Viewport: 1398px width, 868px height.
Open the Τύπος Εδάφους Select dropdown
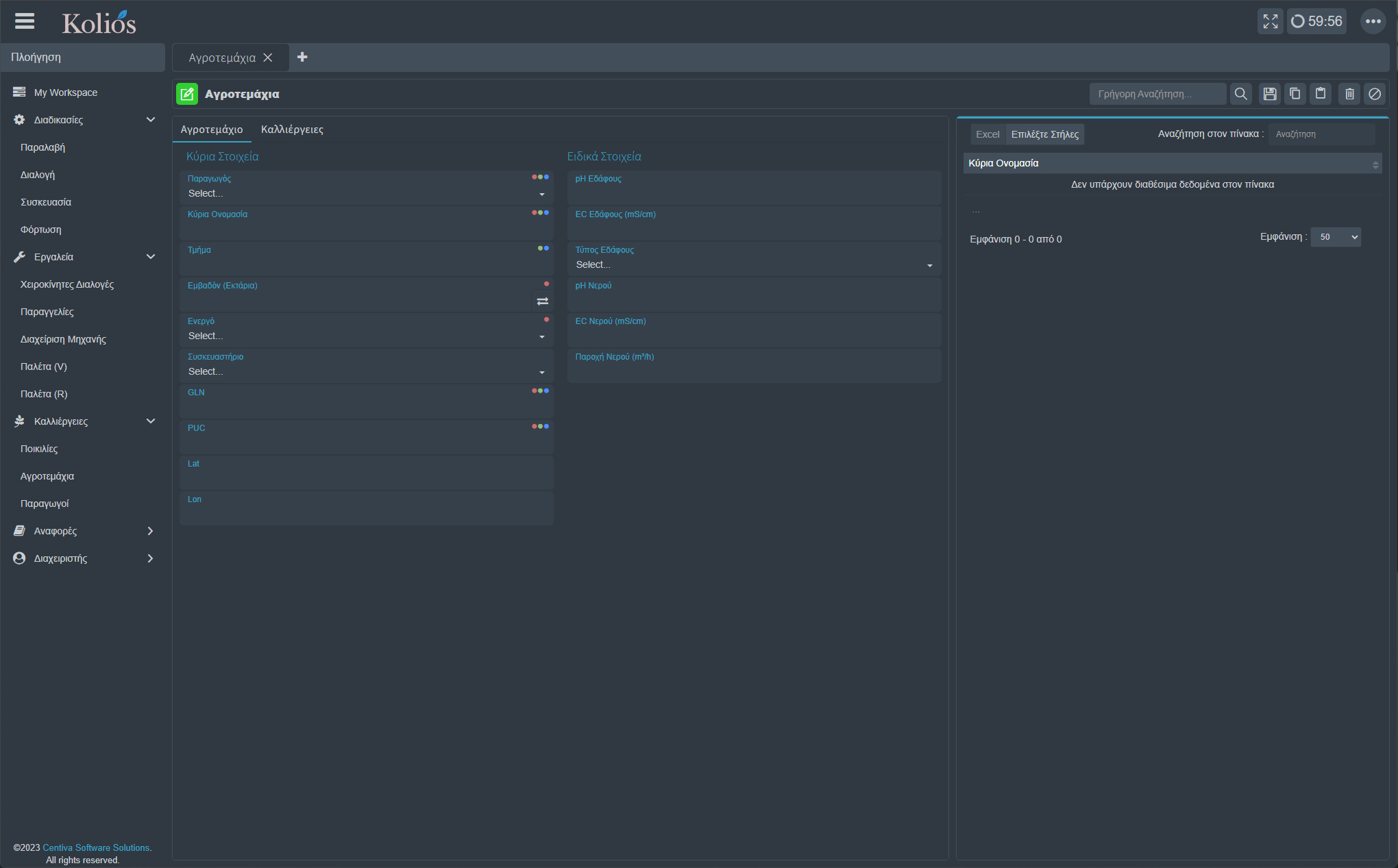[x=755, y=265]
